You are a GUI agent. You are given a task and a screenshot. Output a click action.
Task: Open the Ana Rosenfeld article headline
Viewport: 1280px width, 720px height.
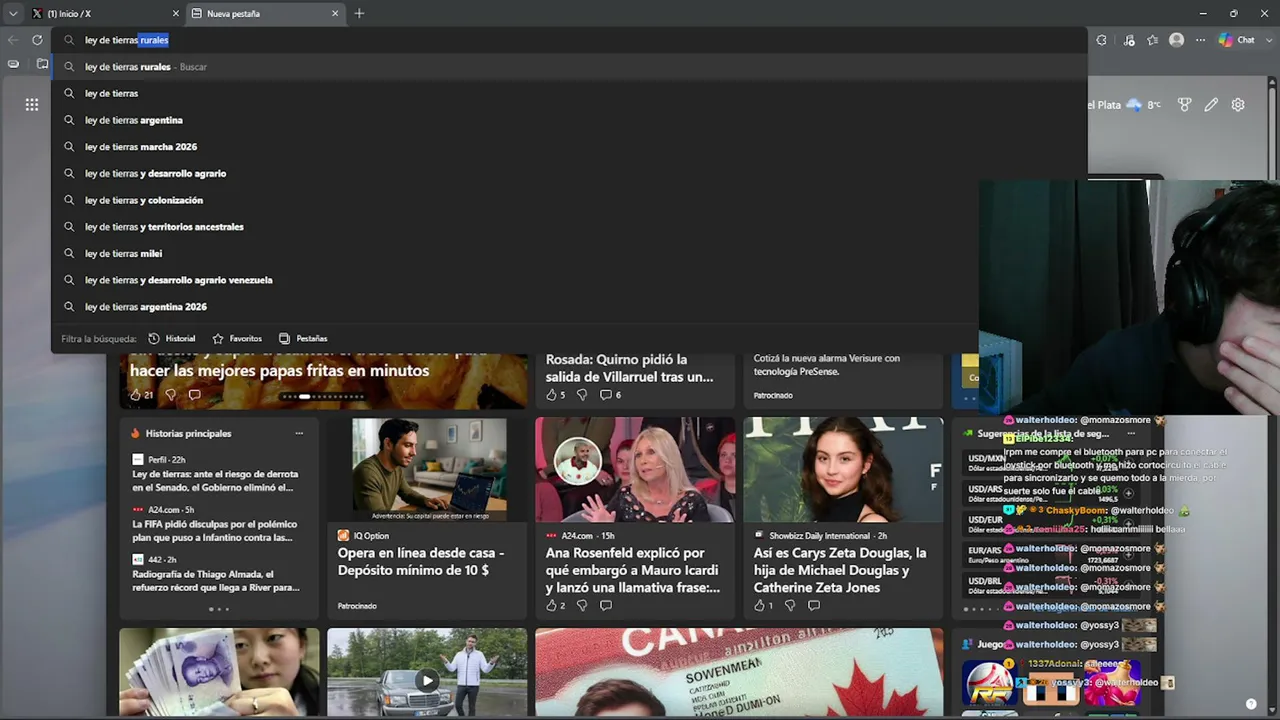click(633, 570)
